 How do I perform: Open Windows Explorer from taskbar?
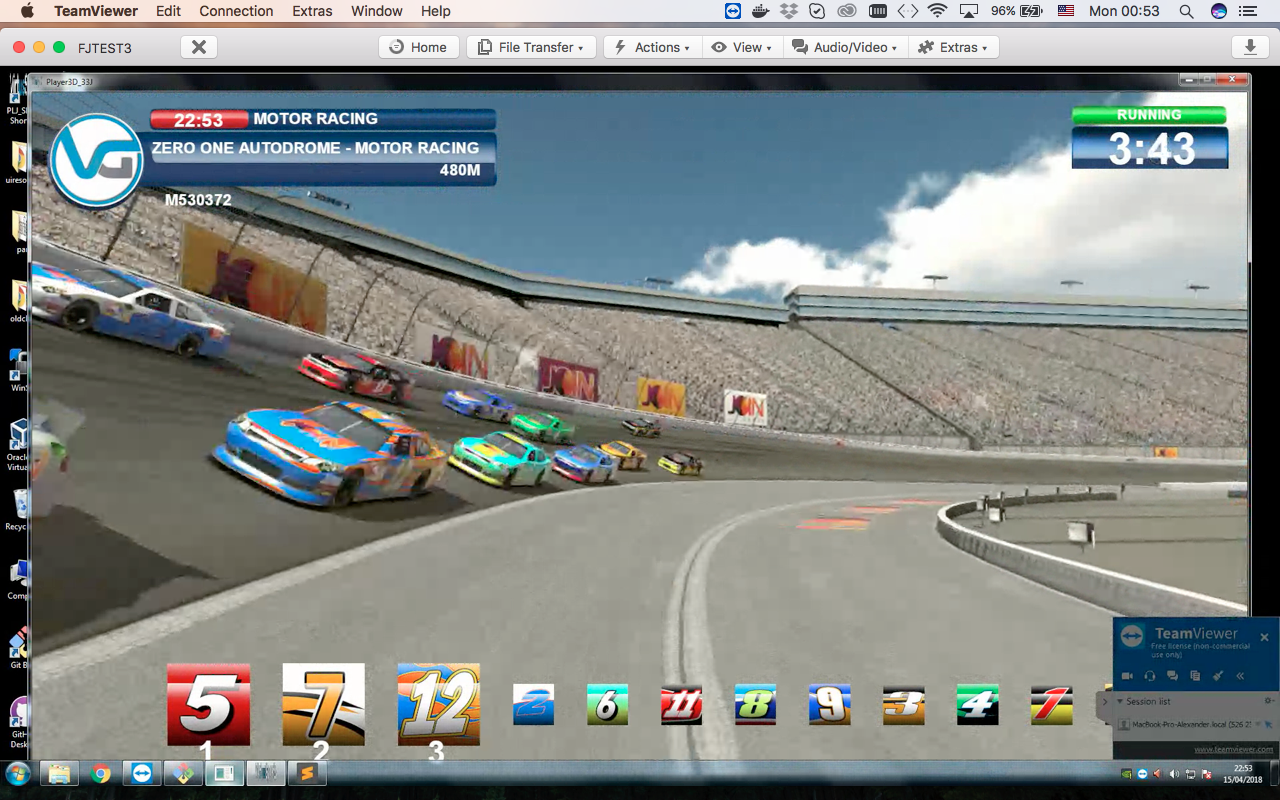click(59, 773)
